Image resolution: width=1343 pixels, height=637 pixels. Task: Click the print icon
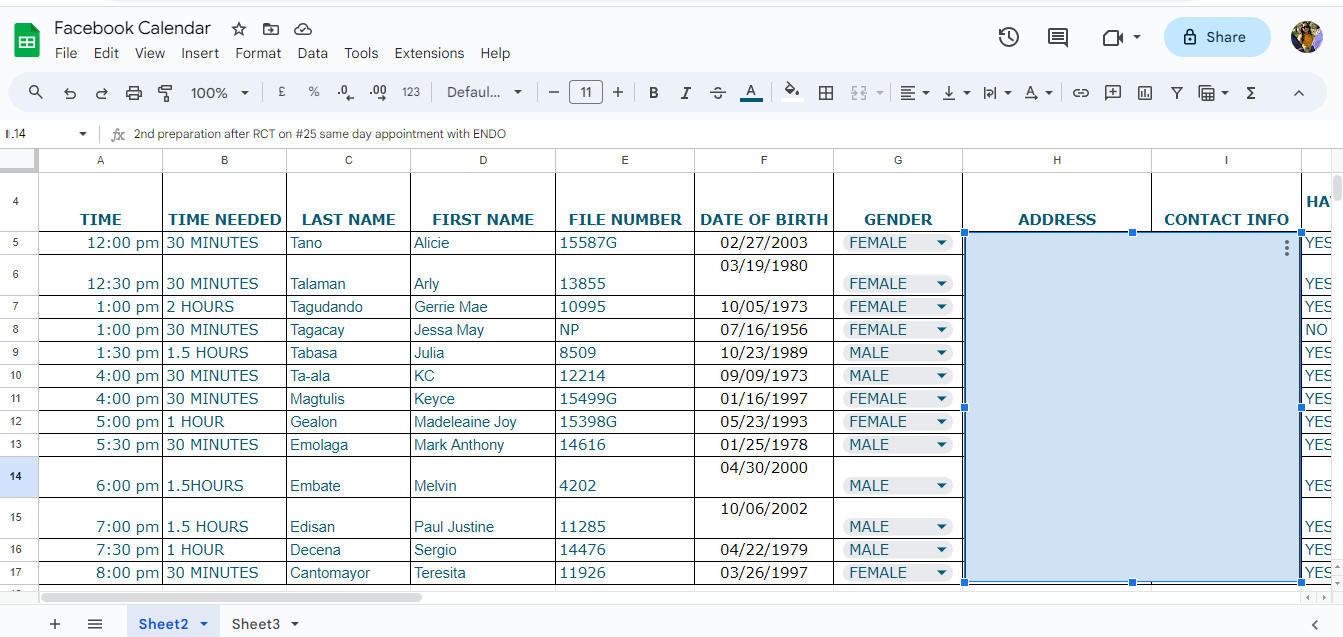click(134, 93)
